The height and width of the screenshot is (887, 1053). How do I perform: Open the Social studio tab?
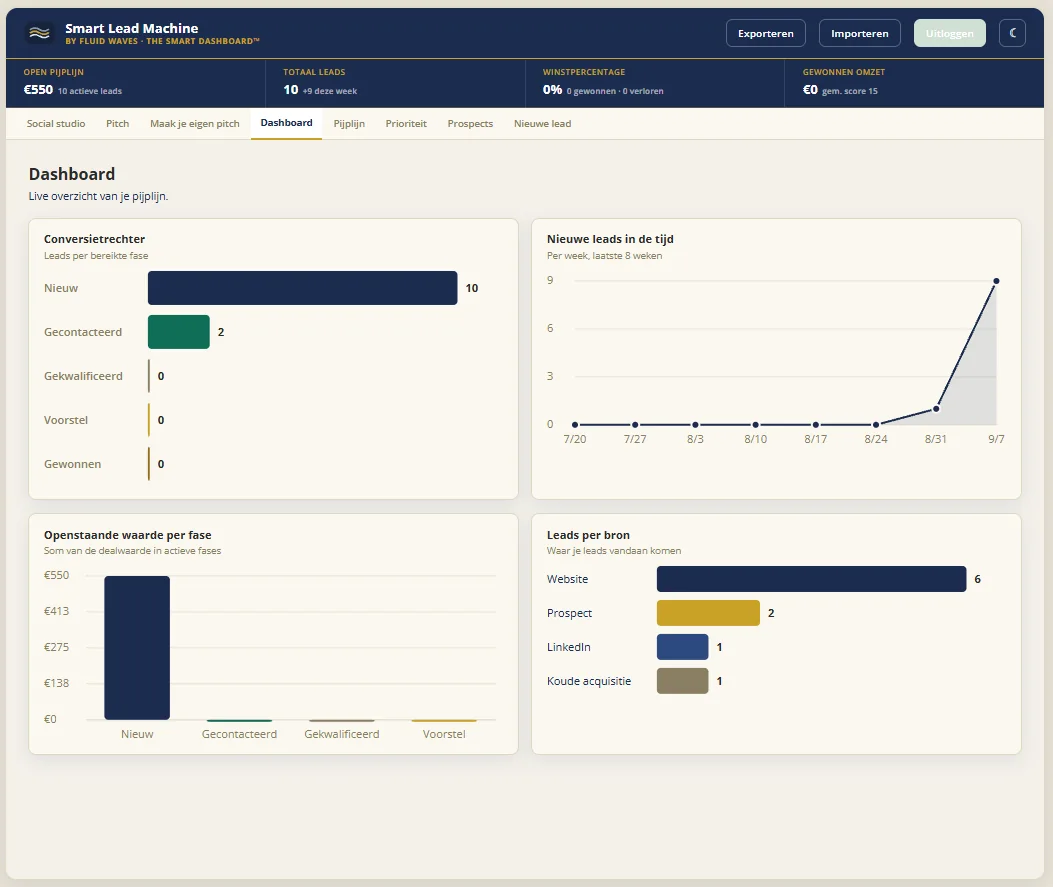point(56,124)
